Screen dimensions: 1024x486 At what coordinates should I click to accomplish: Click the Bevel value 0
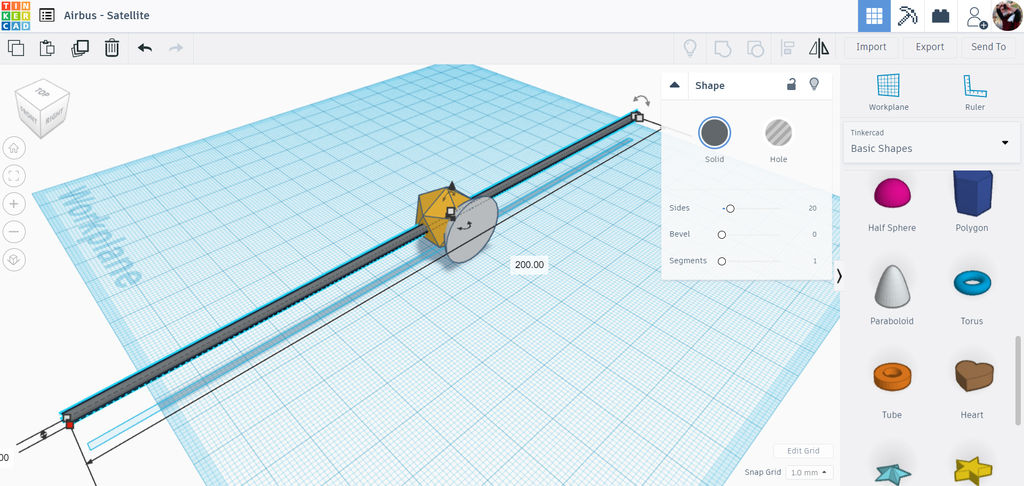[814, 235]
